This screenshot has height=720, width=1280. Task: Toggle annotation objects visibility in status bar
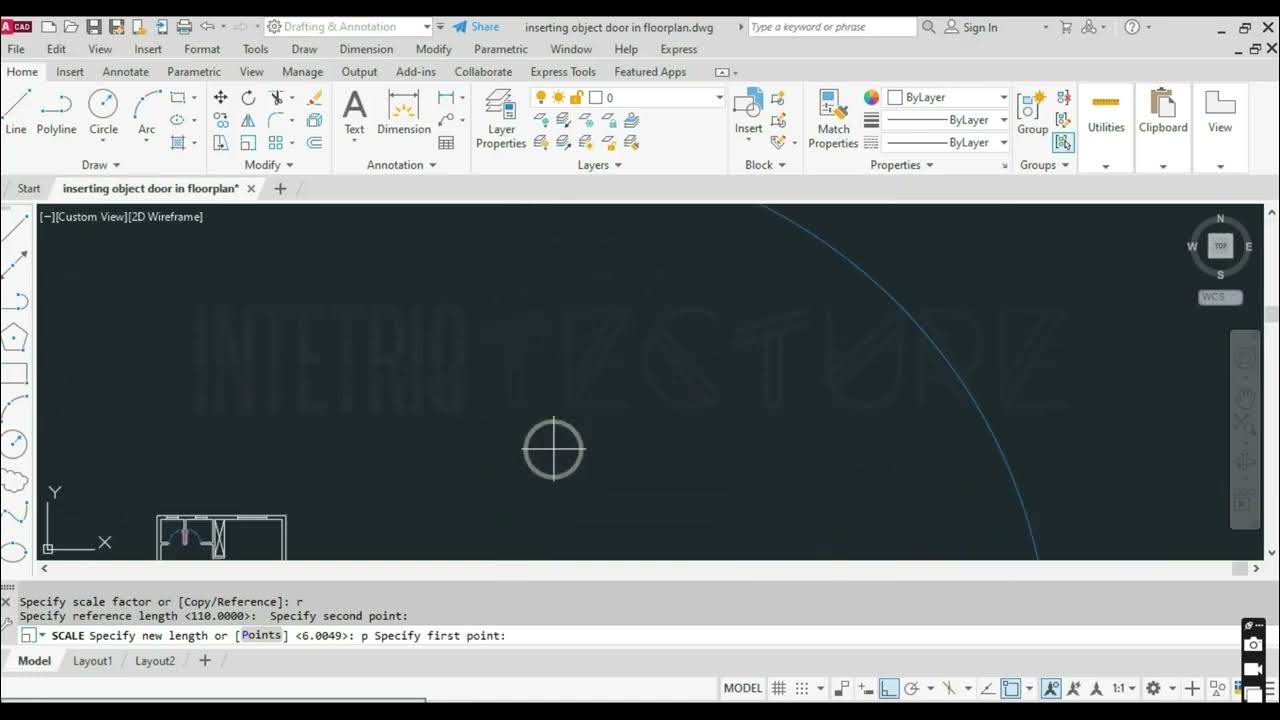[x=1051, y=688]
